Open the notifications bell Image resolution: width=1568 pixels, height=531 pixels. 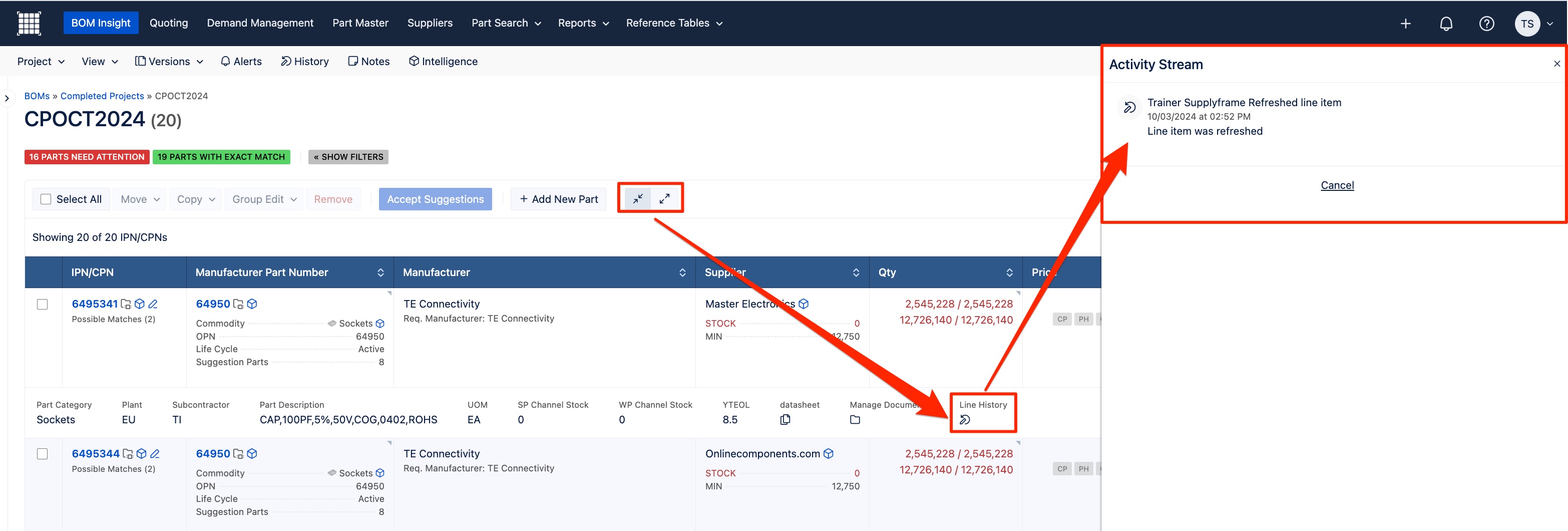pyautogui.click(x=1446, y=24)
